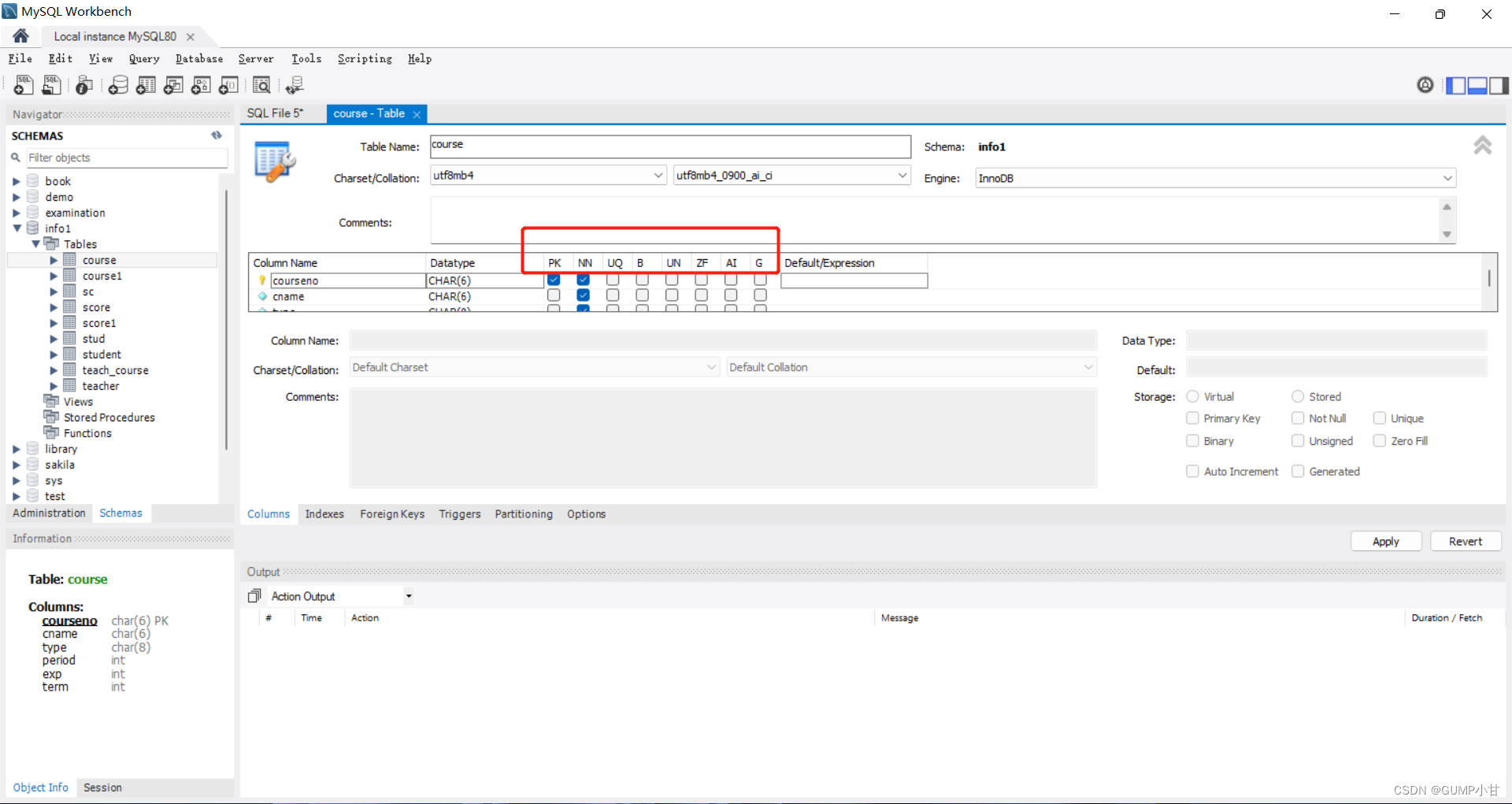Click the Comments scroll down arrow
This screenshot has height=804, width=1512.
[1447, 234]
